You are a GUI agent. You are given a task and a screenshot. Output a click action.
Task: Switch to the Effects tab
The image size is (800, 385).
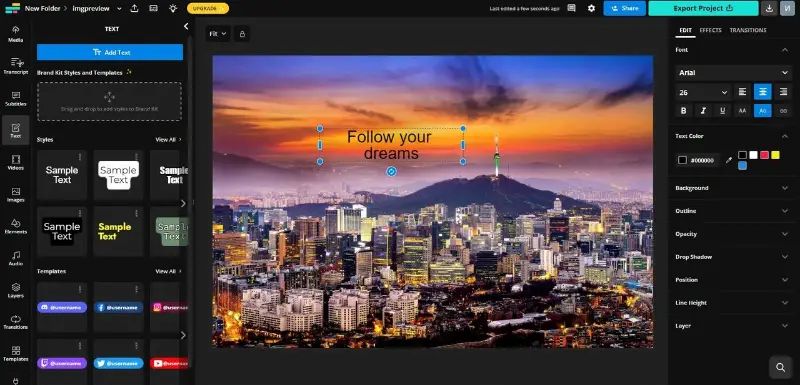(710, 30)
